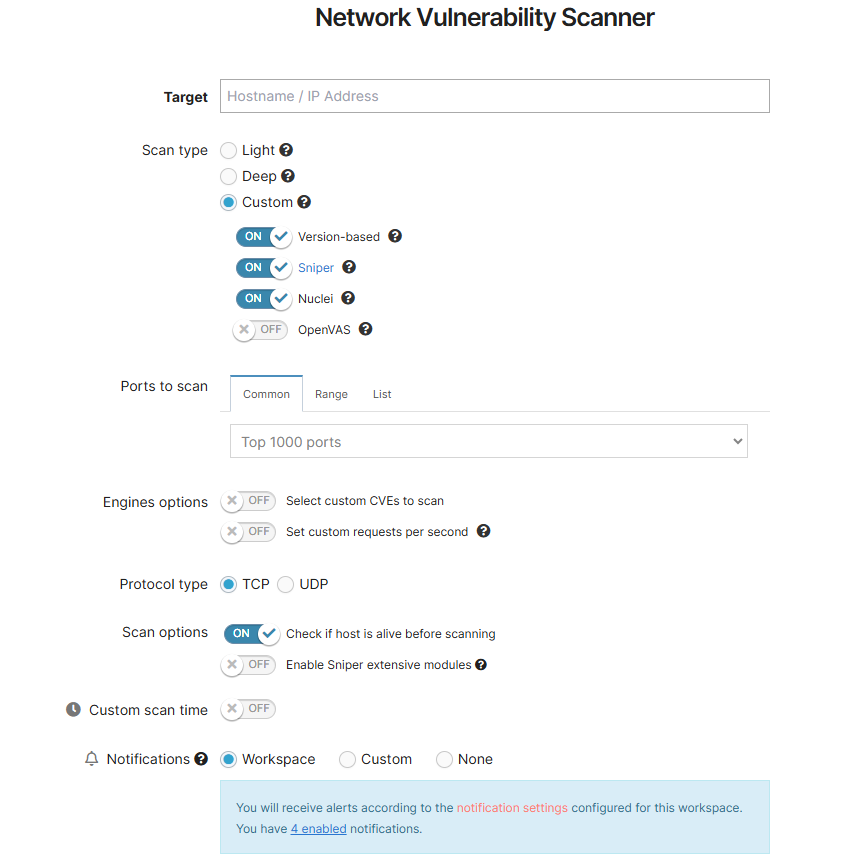Screen dimensions: 853x865
Task: Disable the check if host is alive toggle
Action: [251, 634]
